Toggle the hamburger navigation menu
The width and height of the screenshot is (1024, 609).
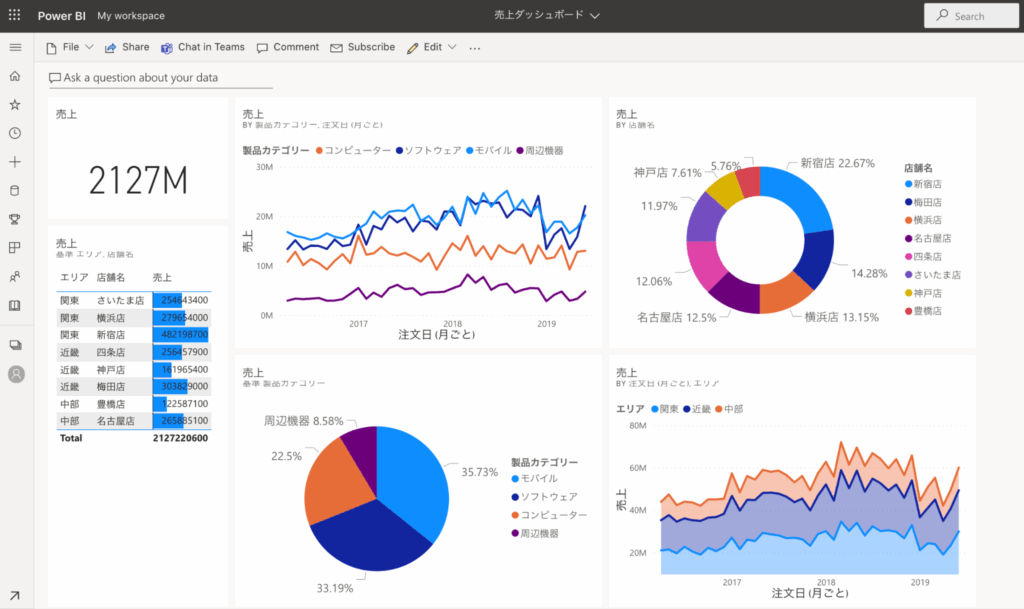tap(15, 47)
